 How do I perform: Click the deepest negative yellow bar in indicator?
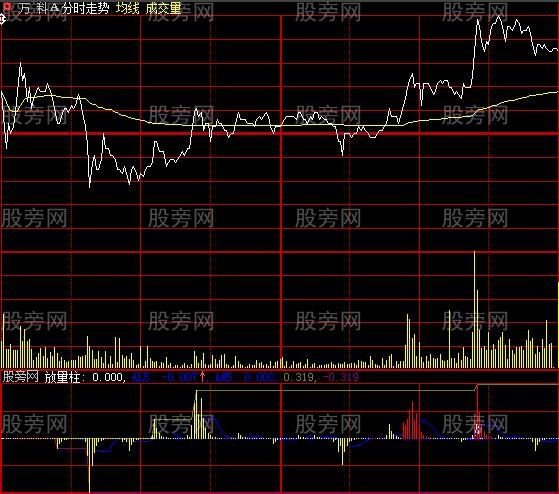tap(89, 465)
